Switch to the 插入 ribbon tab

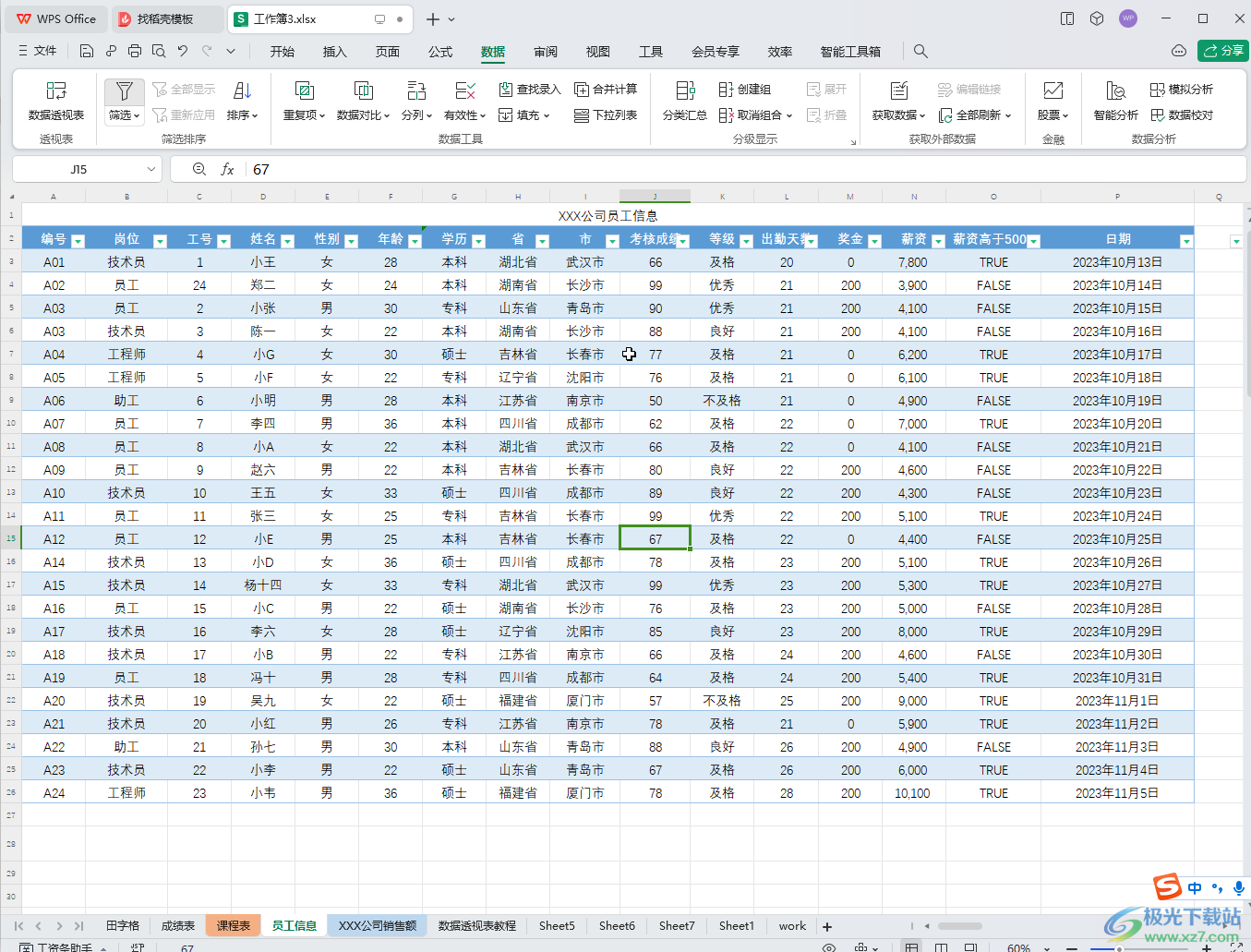[x=335, y=52]
